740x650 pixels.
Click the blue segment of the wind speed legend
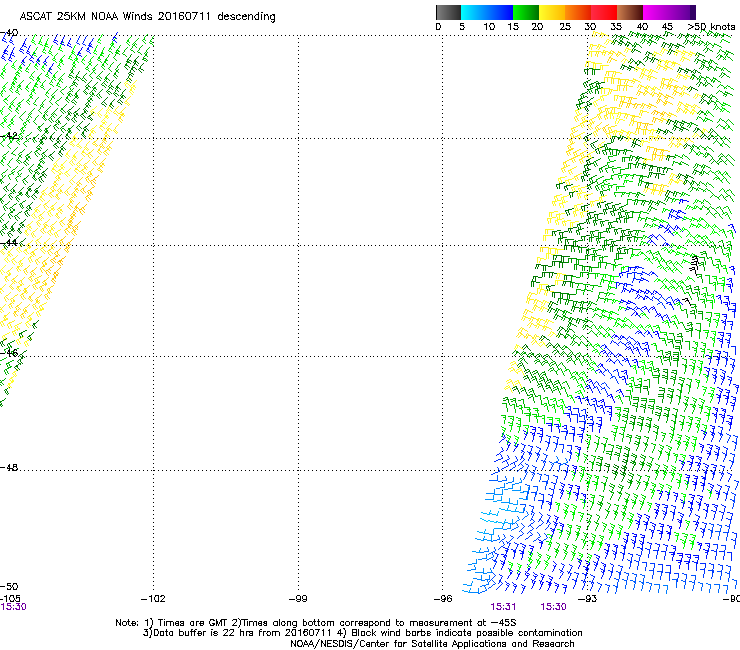point(500,12)
